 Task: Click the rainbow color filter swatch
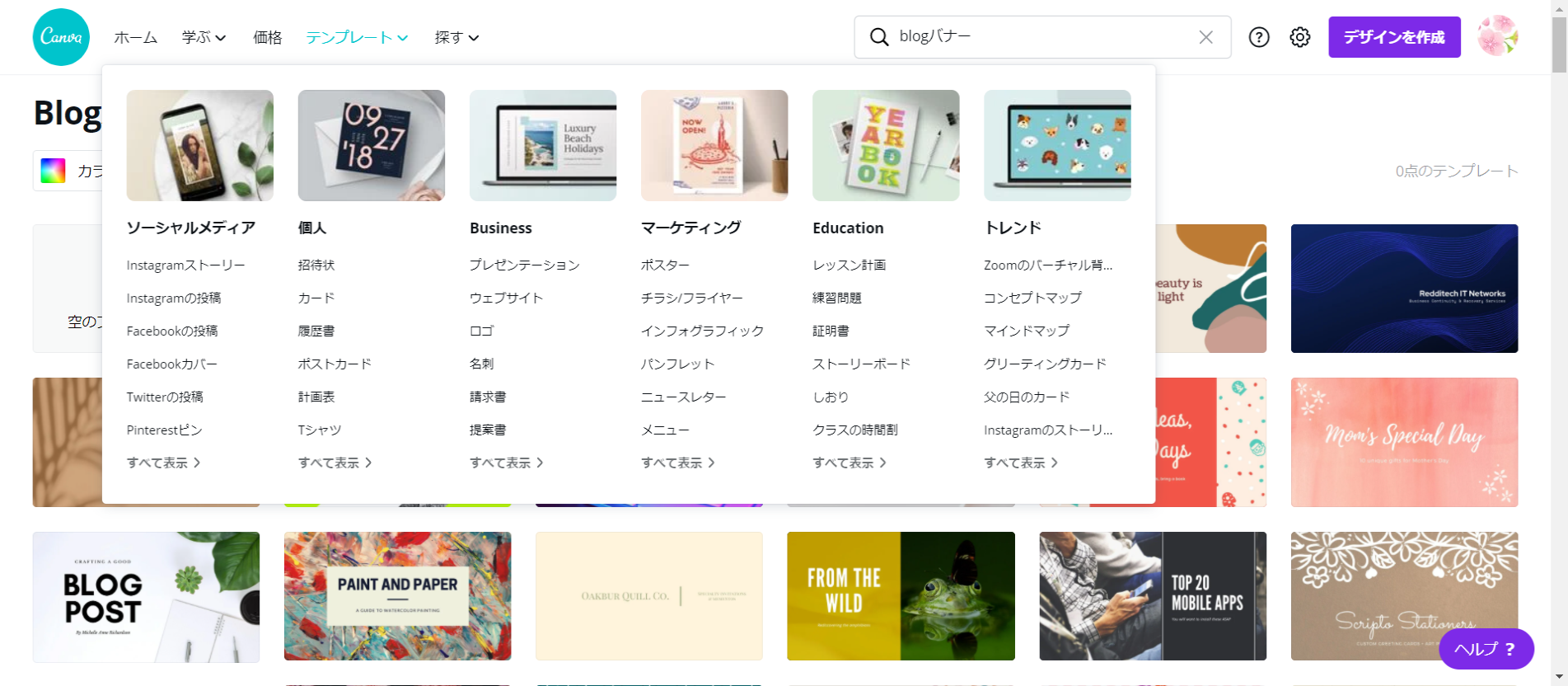tap(53, 171)
